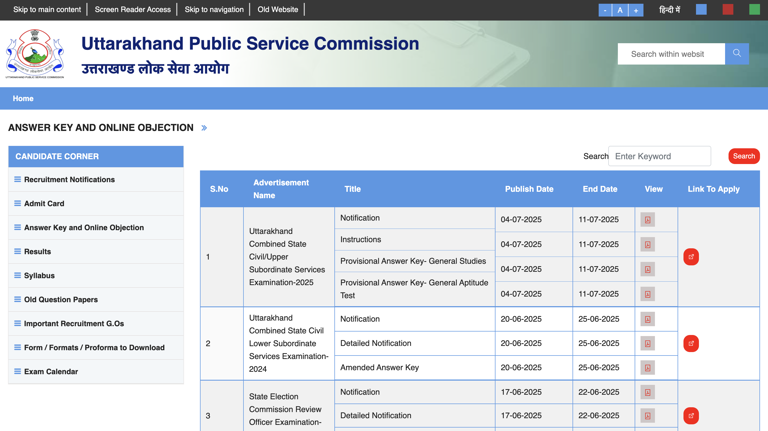Switch language to Hindi

click(x=669, y=10)
